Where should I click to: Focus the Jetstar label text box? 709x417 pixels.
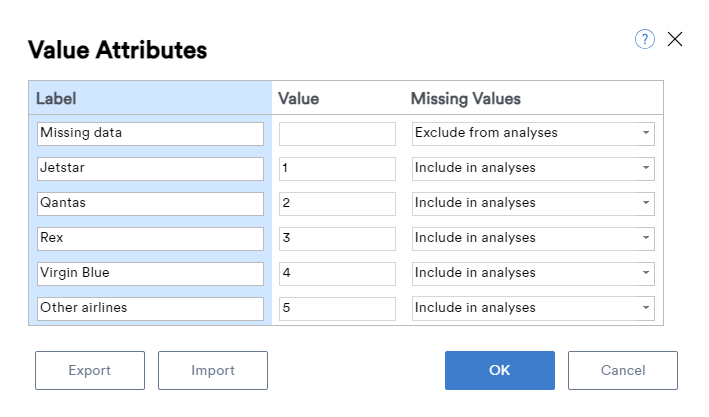151,168
